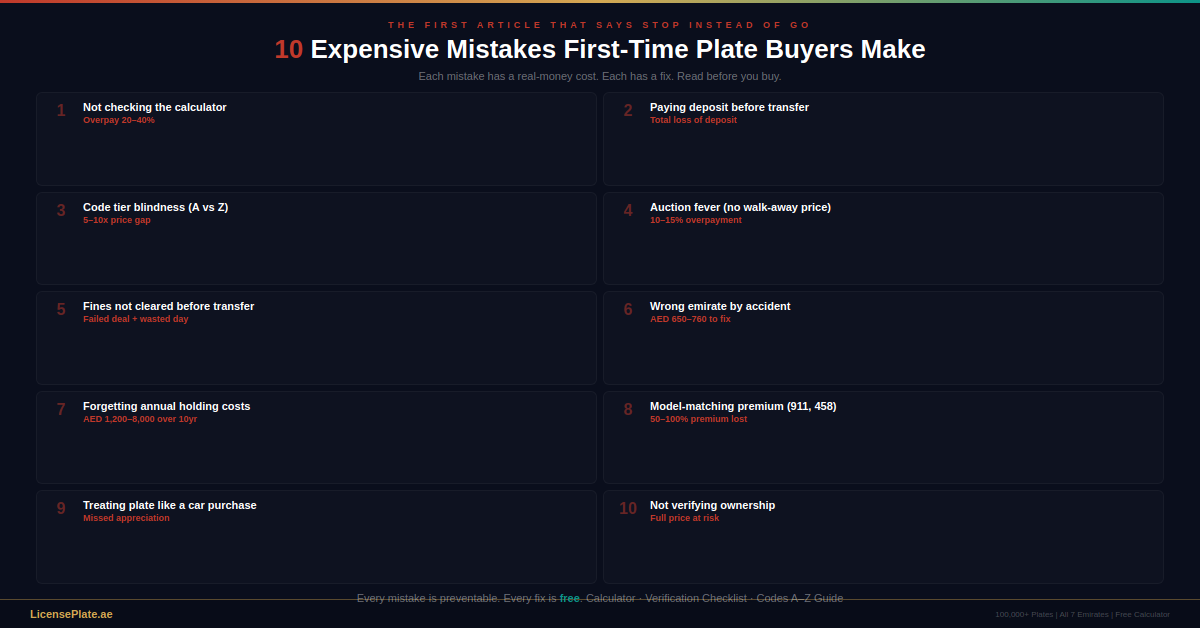This screenshot has height=628, width=1200.
Task: Select the number 5 badge marker
Action: (59, 309)
